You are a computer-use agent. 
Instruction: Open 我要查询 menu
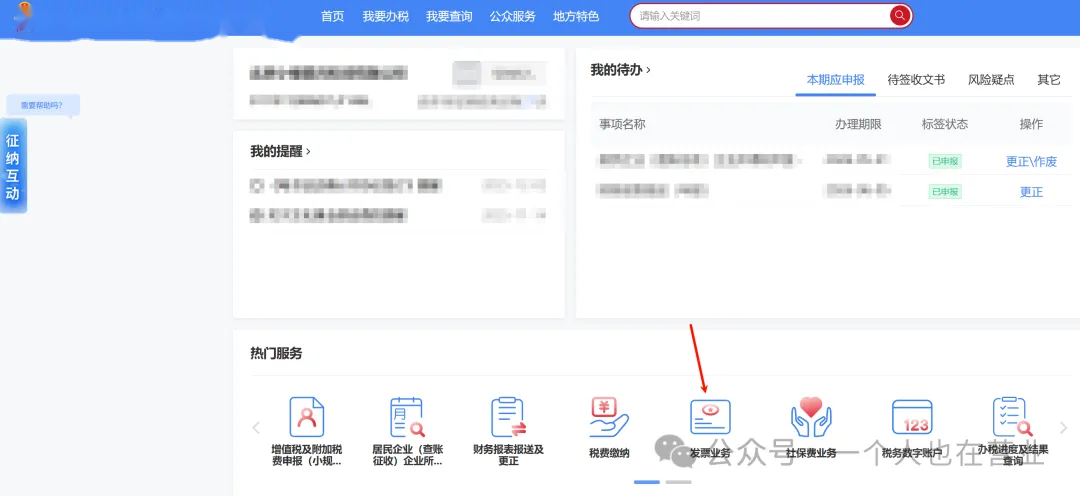(449, 17)
